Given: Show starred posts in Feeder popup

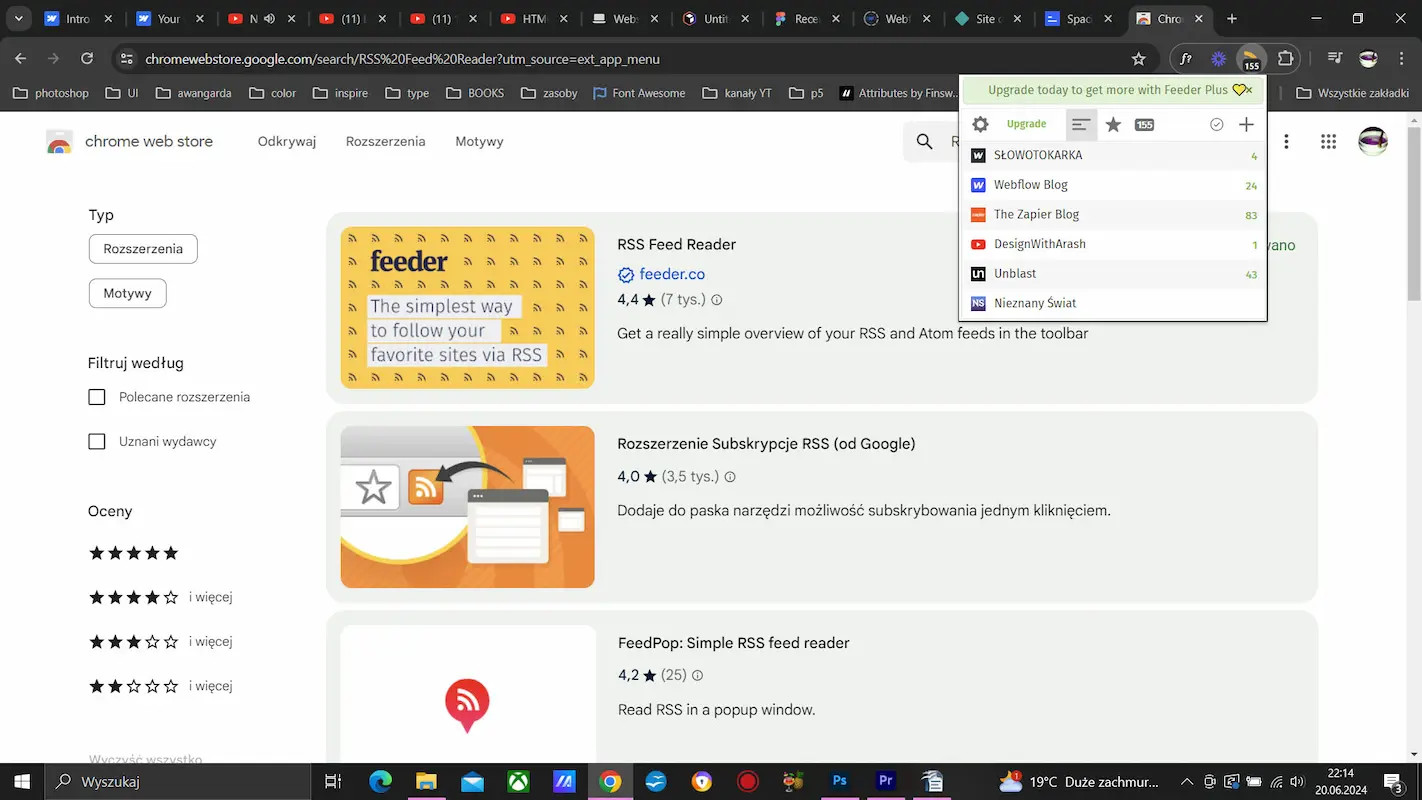Looking at the screenshot, I should coord(1113,124).
